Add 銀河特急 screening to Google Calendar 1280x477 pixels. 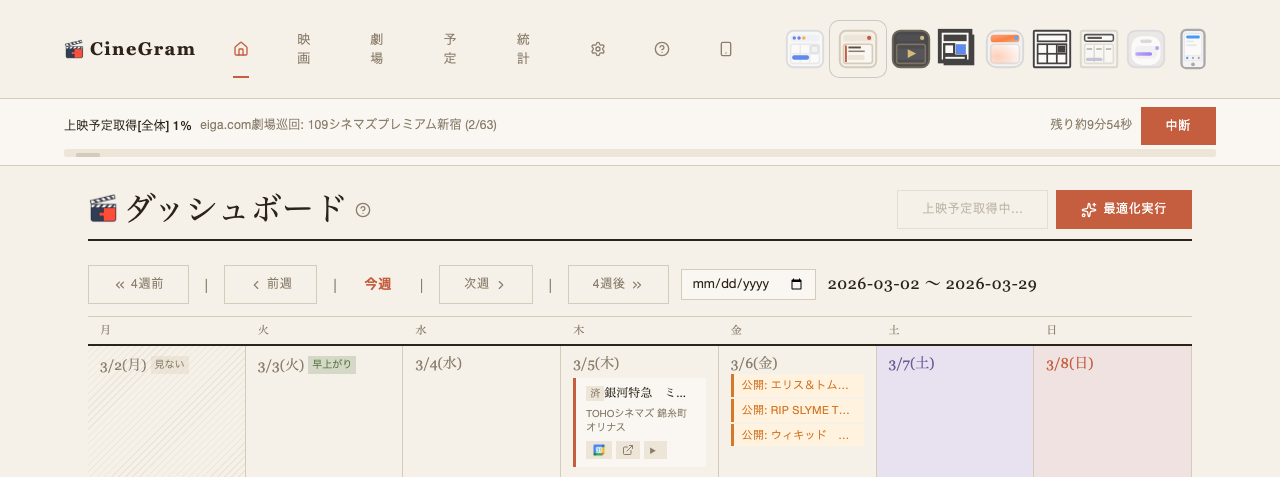[x=599, y=450]
